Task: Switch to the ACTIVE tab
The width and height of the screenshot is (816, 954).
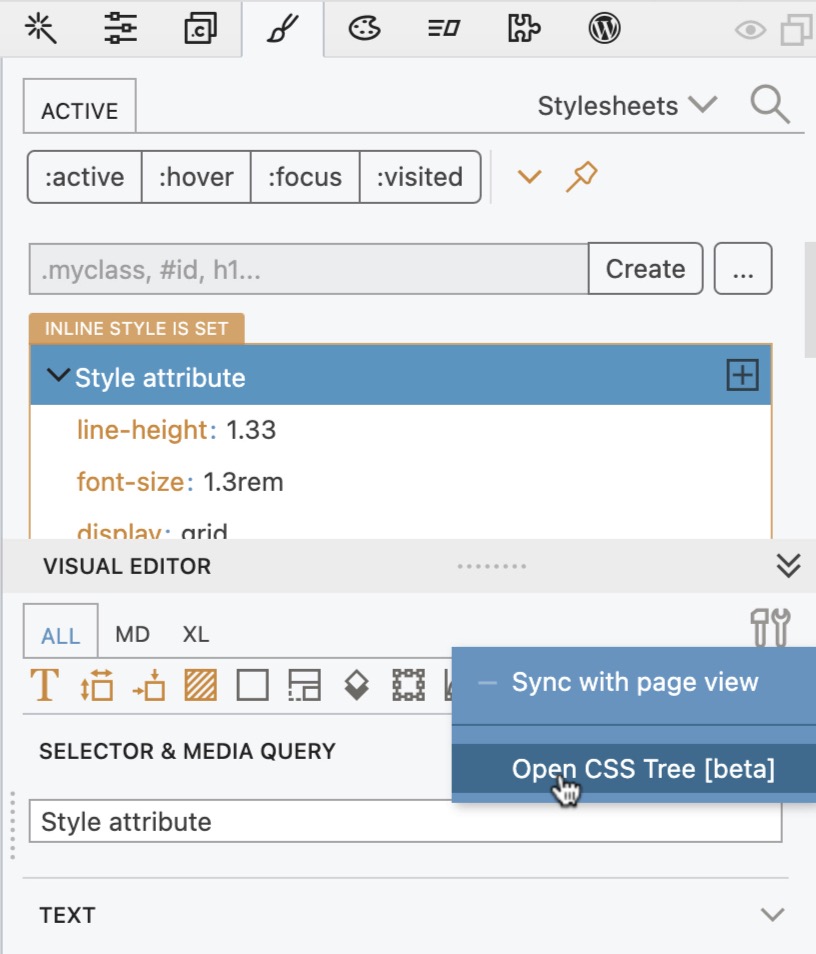Action: pos(80,106)
